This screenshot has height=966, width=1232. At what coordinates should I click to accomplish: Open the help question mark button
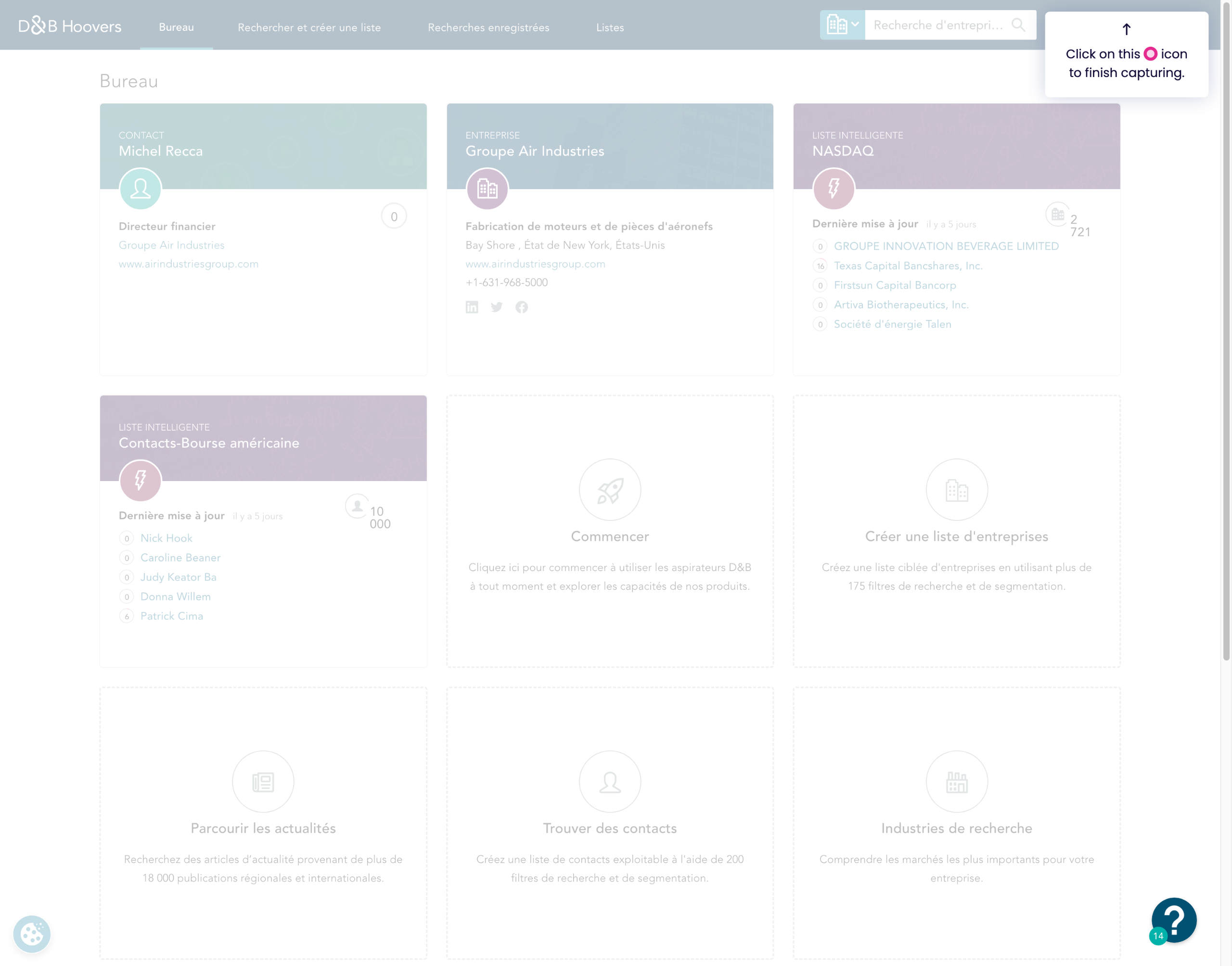click(1174, 920)
